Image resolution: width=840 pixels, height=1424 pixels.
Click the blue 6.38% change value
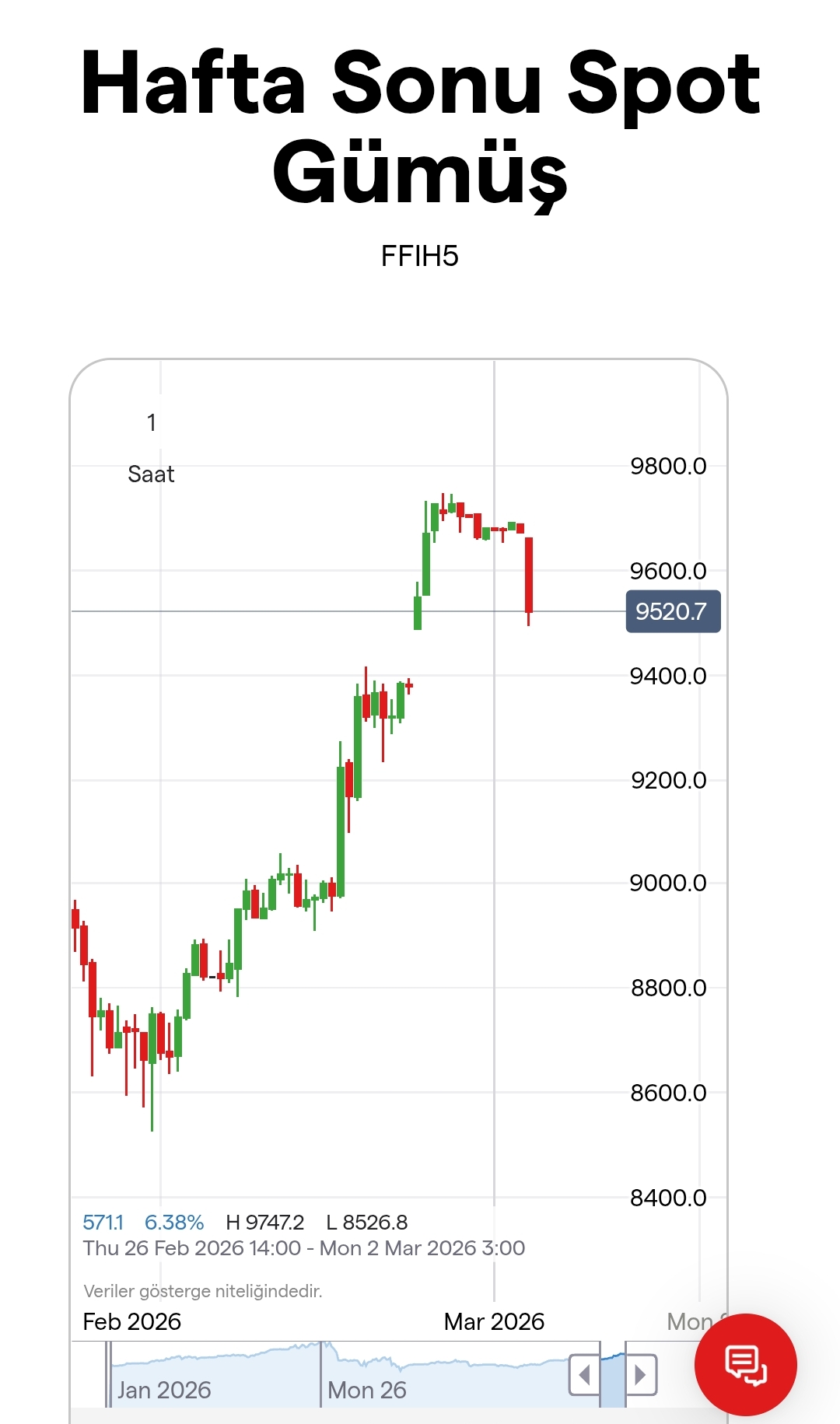pyautogui.click(x=174, y=1223)
